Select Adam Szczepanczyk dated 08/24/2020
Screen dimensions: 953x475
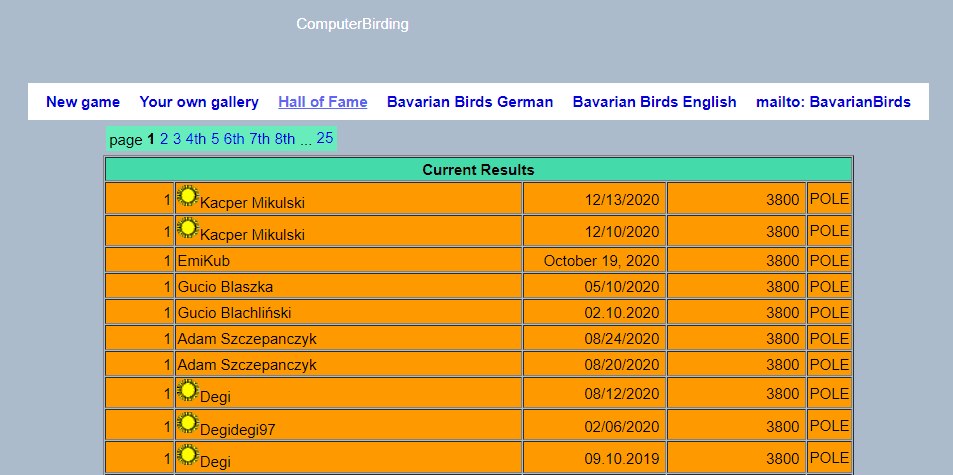pyautogui.click(x=247, y=339)
